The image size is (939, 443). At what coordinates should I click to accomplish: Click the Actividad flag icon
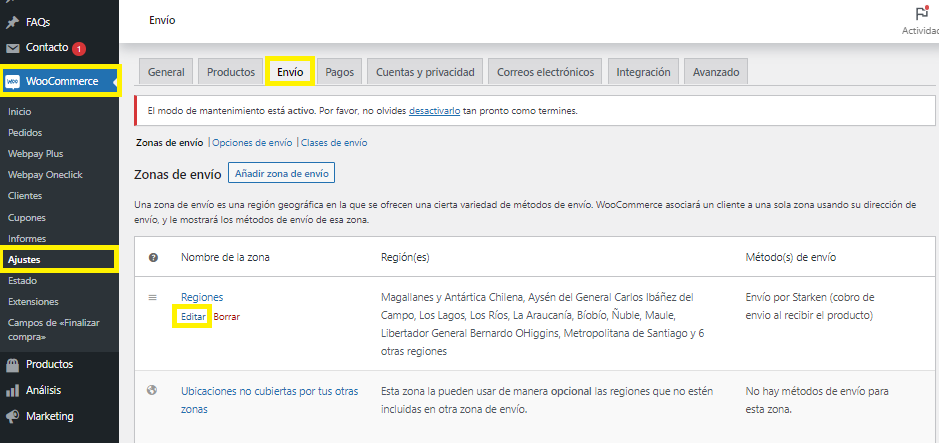click(x=921, y=14)
